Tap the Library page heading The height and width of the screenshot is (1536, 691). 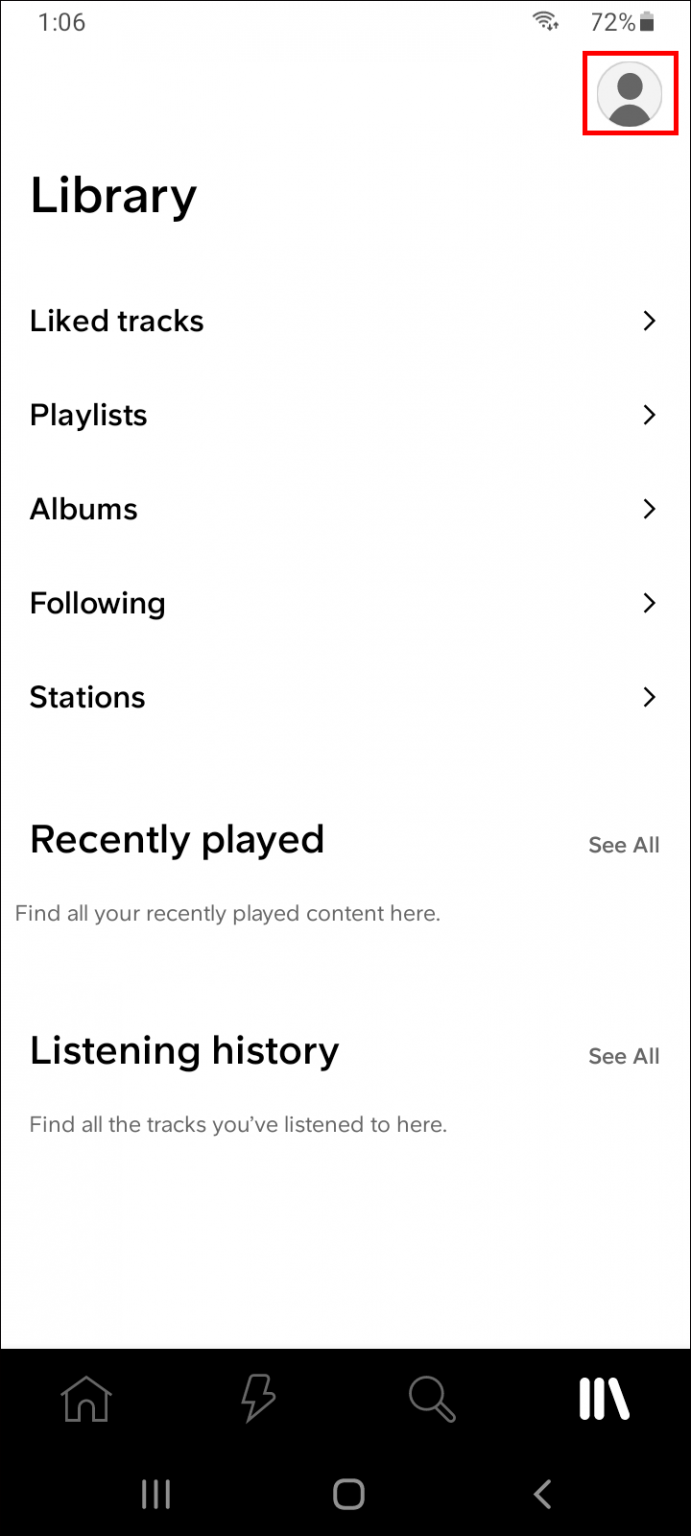pyautogui.click(x=113, y=195)
